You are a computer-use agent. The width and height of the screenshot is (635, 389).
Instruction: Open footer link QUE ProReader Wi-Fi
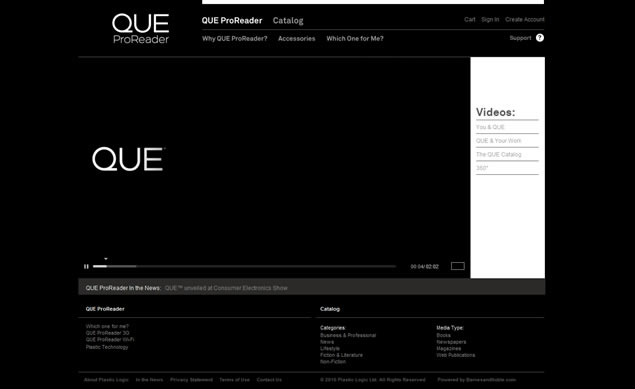(110, 340)
